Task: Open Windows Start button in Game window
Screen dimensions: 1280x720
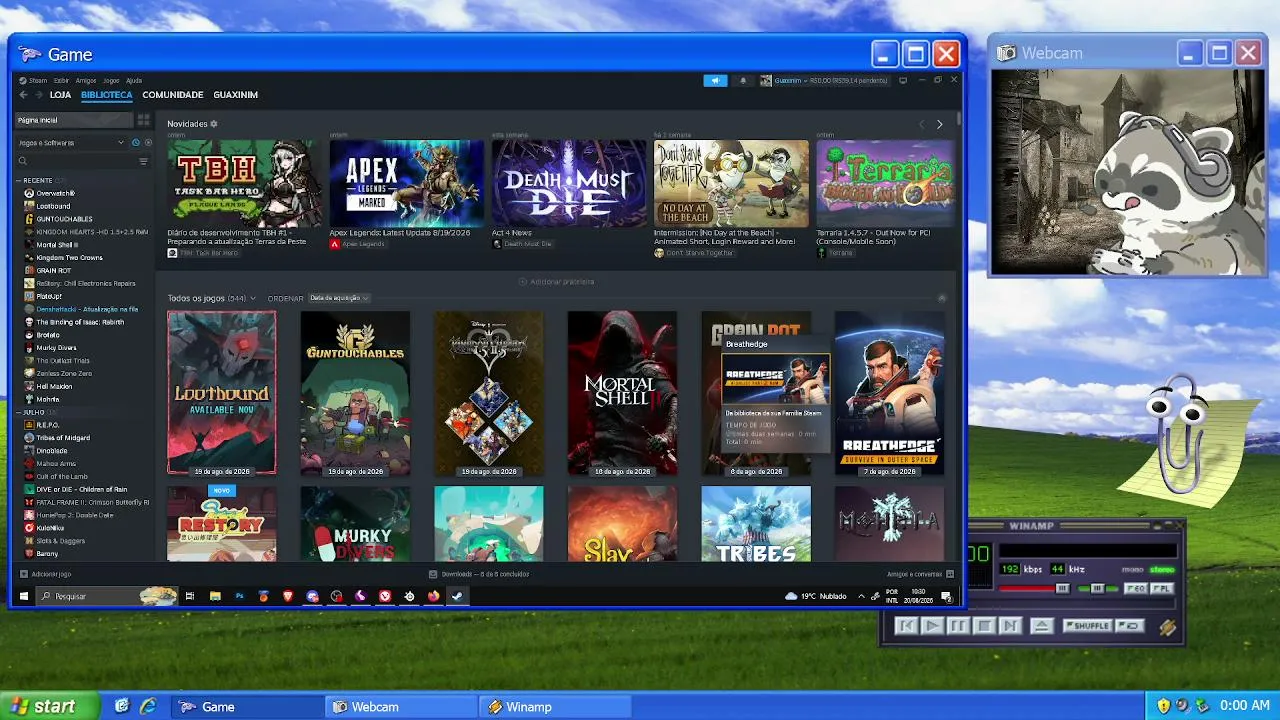Action: tap(24, 596)
